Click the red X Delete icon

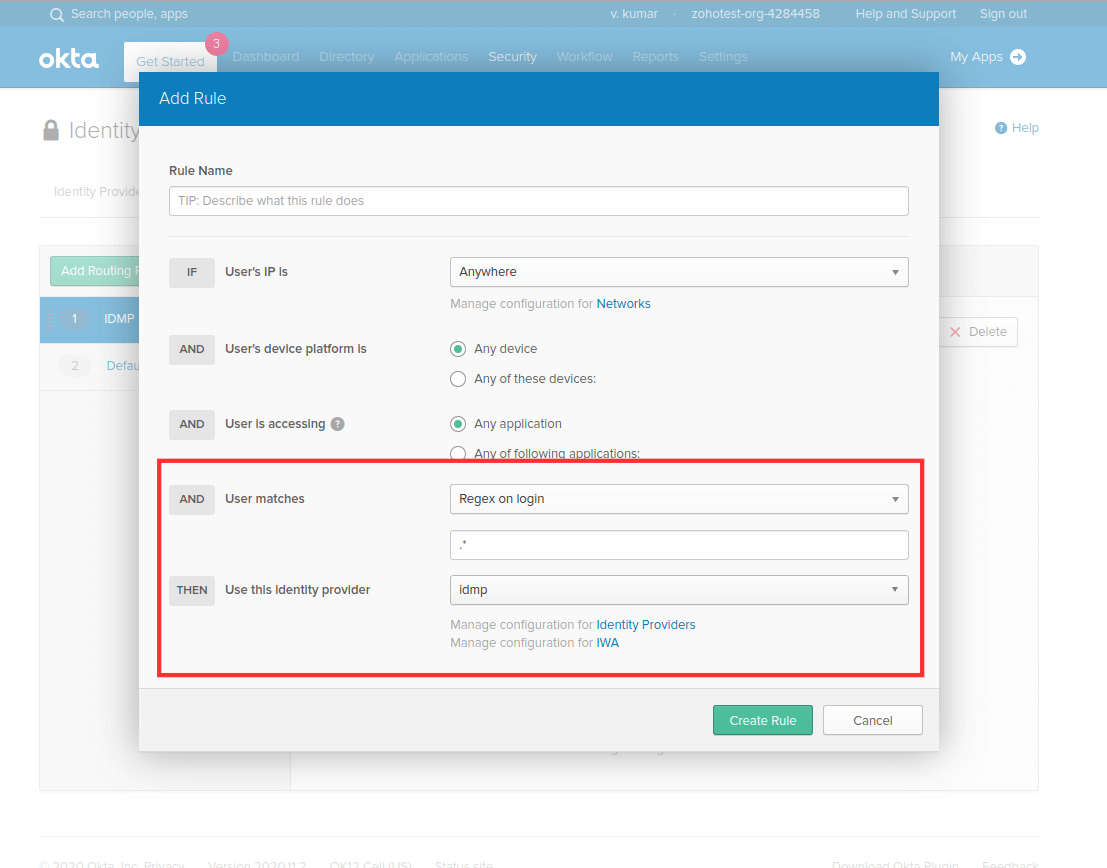click(x=955, y=332)
